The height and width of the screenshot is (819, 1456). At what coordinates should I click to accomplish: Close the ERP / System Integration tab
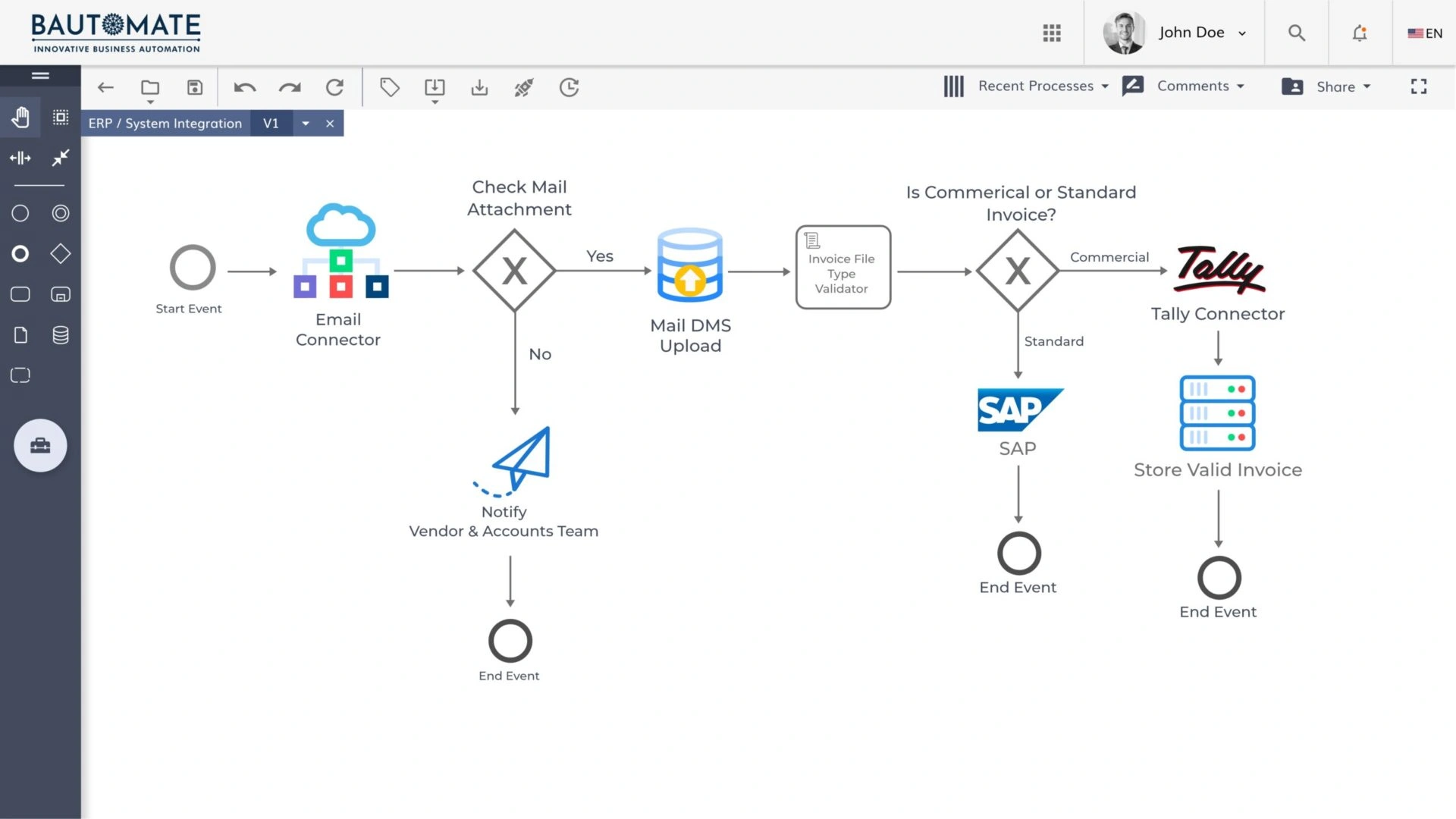(x=330, y=124)
